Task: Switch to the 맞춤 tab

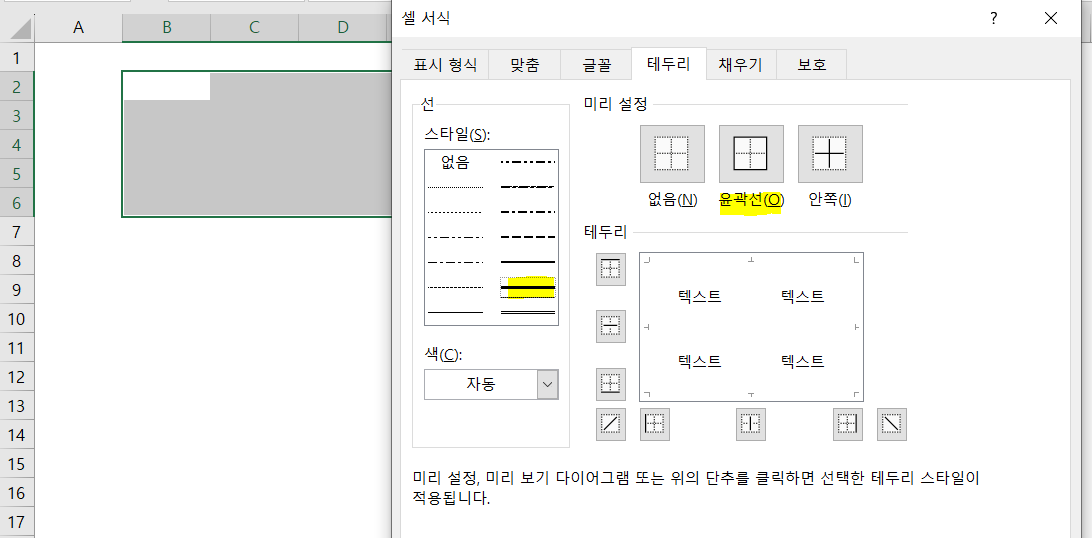Action: click(x=524, y=65)
